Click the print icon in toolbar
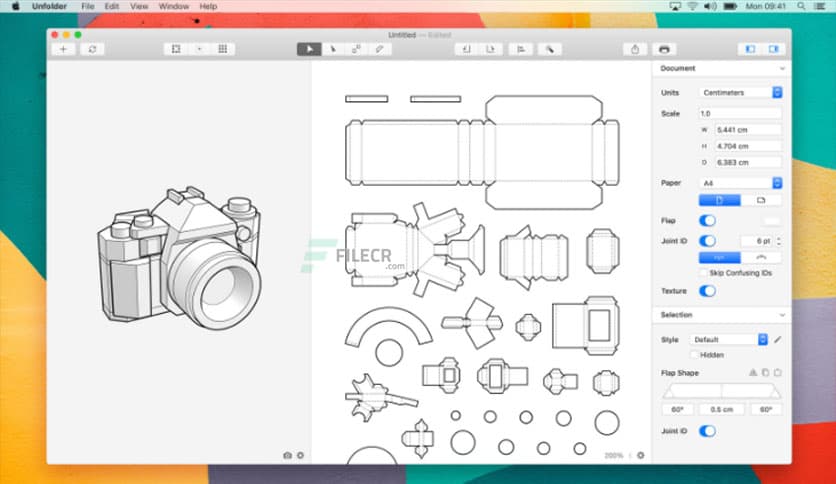The height and width of the screenshot is (484, 836). (x=664, y=49)
